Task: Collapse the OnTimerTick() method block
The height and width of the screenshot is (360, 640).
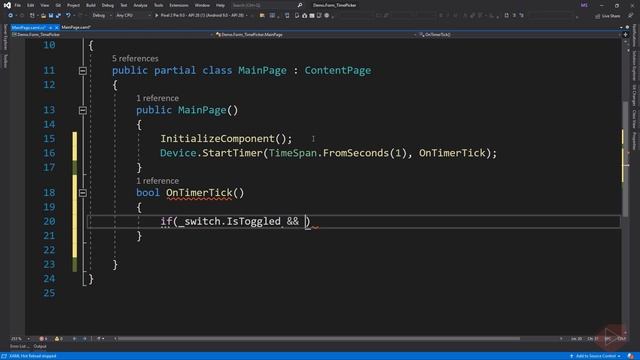Action: click(82, 193)
